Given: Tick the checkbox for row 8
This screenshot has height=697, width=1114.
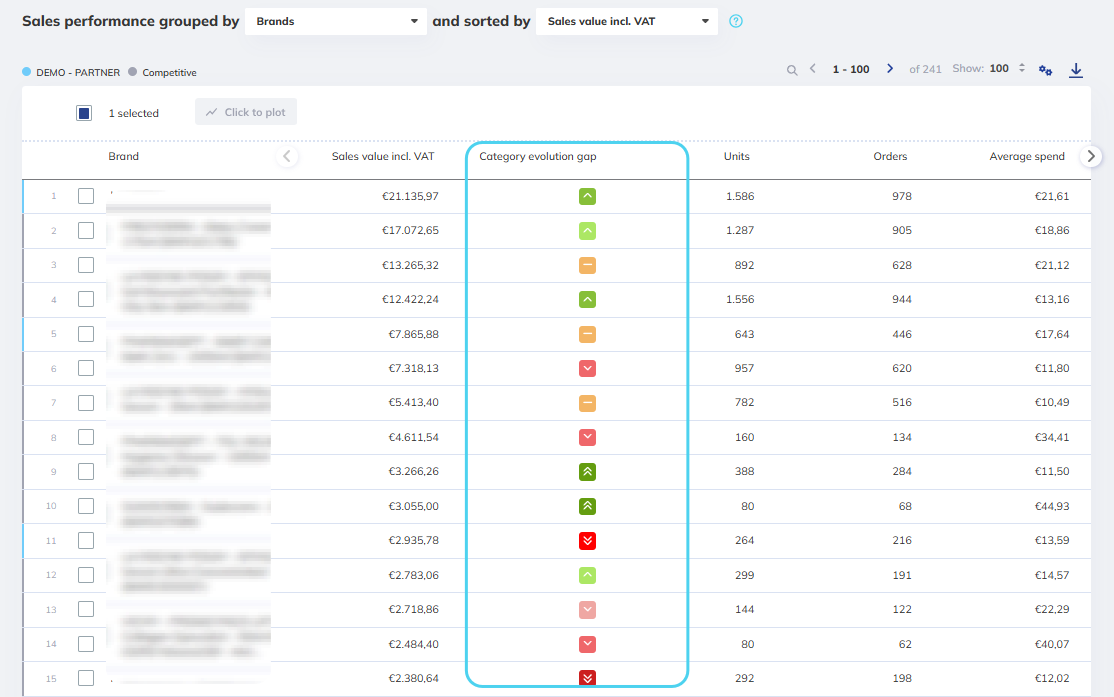Looking at the screenshot, I should point(86,437).
